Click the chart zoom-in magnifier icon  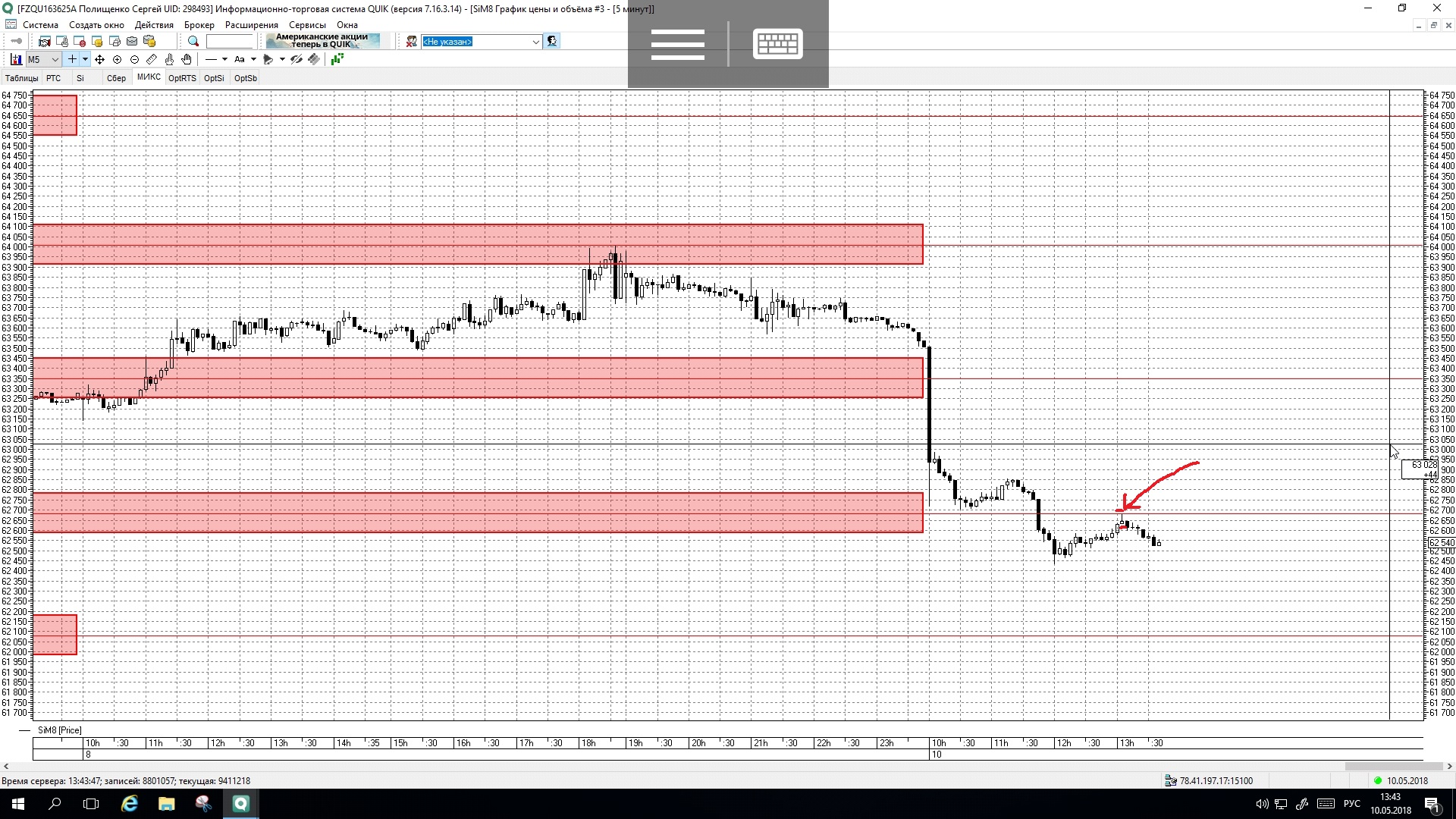(x=117, y=59)
